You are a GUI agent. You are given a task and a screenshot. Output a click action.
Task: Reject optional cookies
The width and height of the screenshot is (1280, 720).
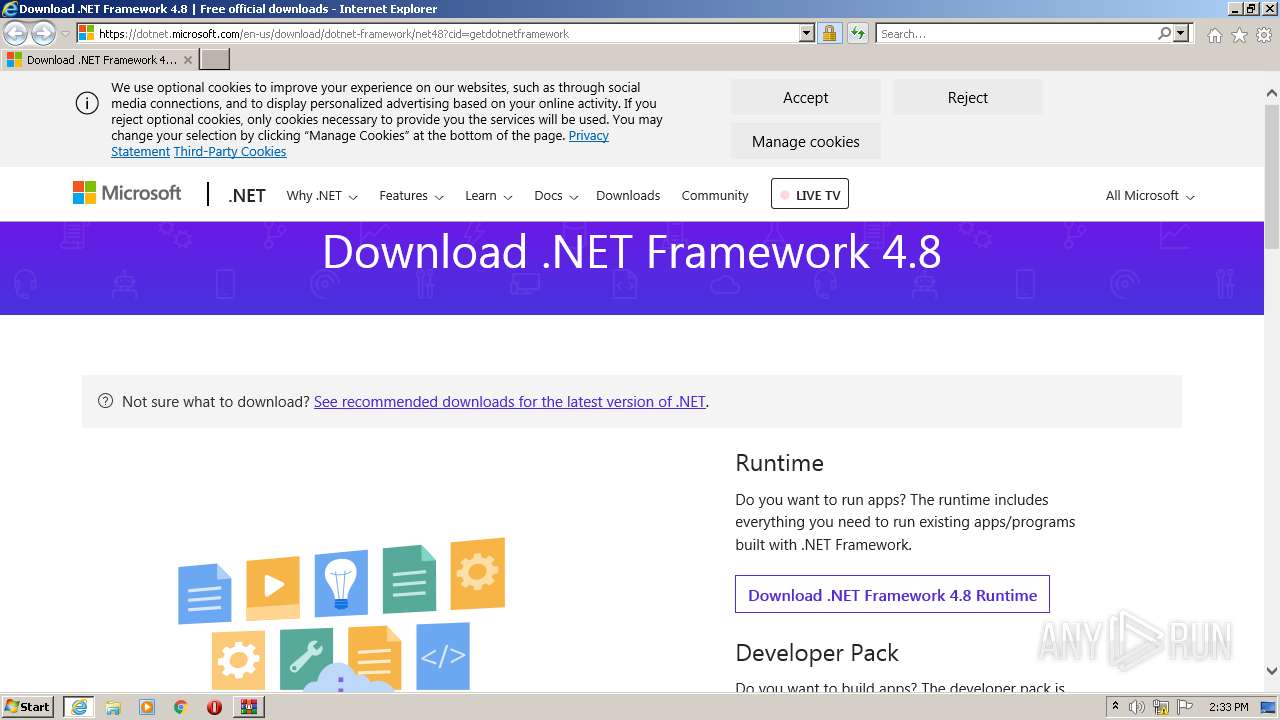click(x=967, y=97)
